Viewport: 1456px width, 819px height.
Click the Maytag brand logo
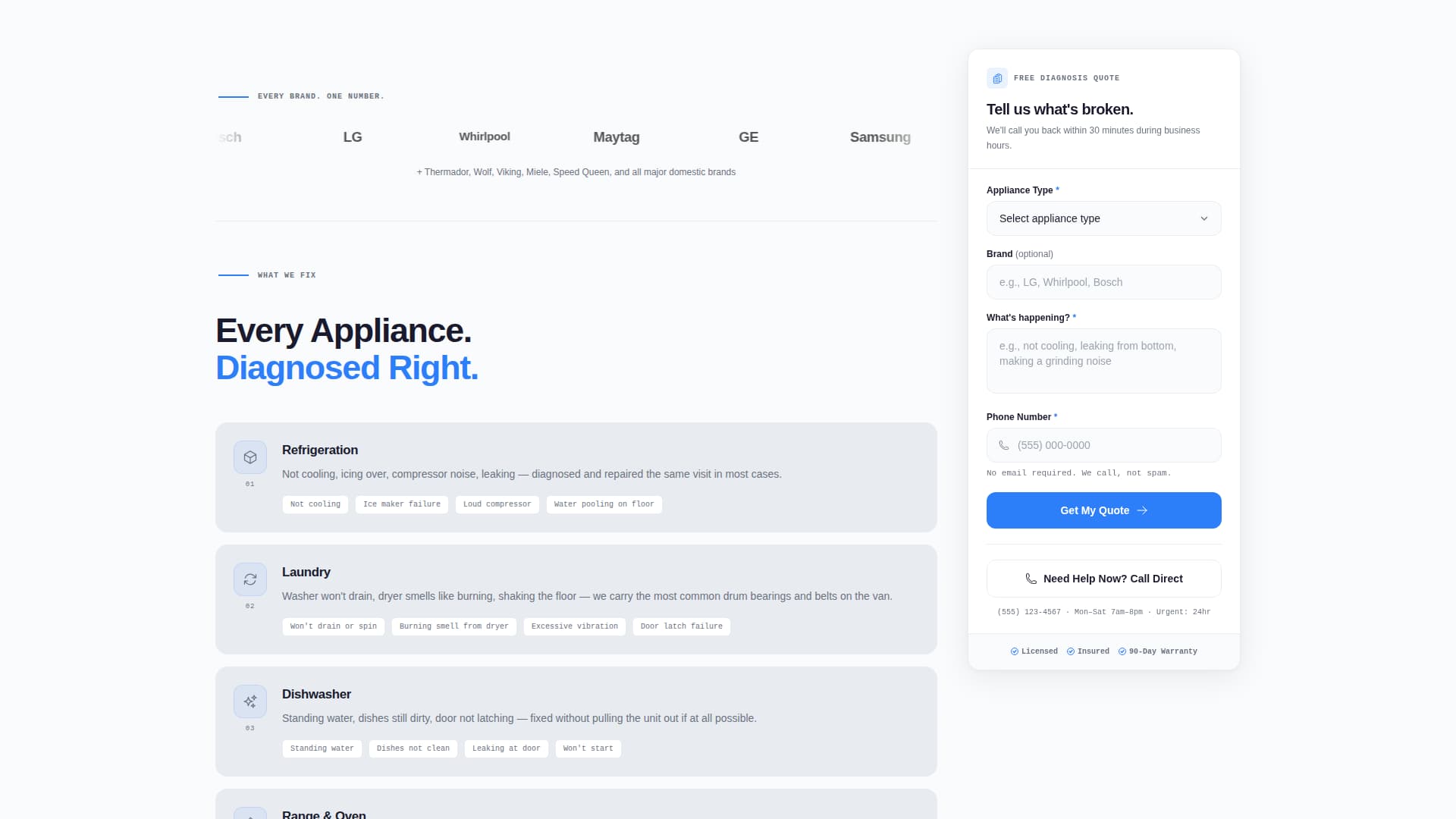[617, 137]
